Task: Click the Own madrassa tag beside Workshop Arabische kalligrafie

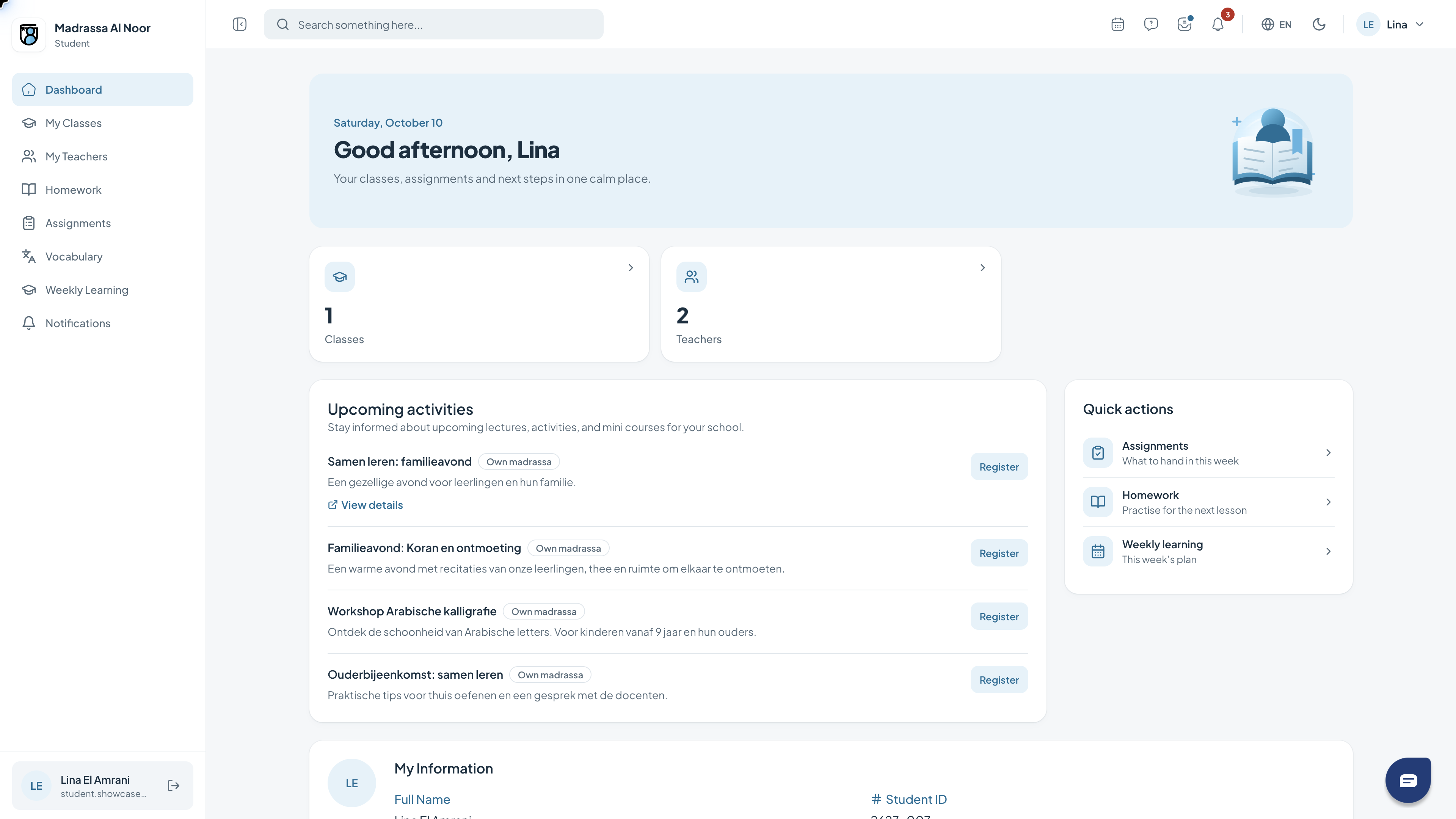Action: coord(544,611)
